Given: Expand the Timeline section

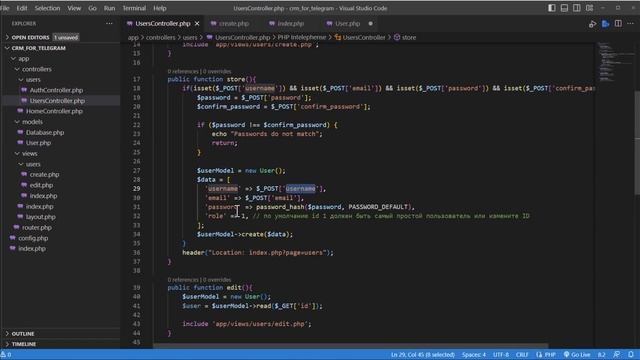Looking at the screenshot, I should pyautogui.click(x=24, y=344).
